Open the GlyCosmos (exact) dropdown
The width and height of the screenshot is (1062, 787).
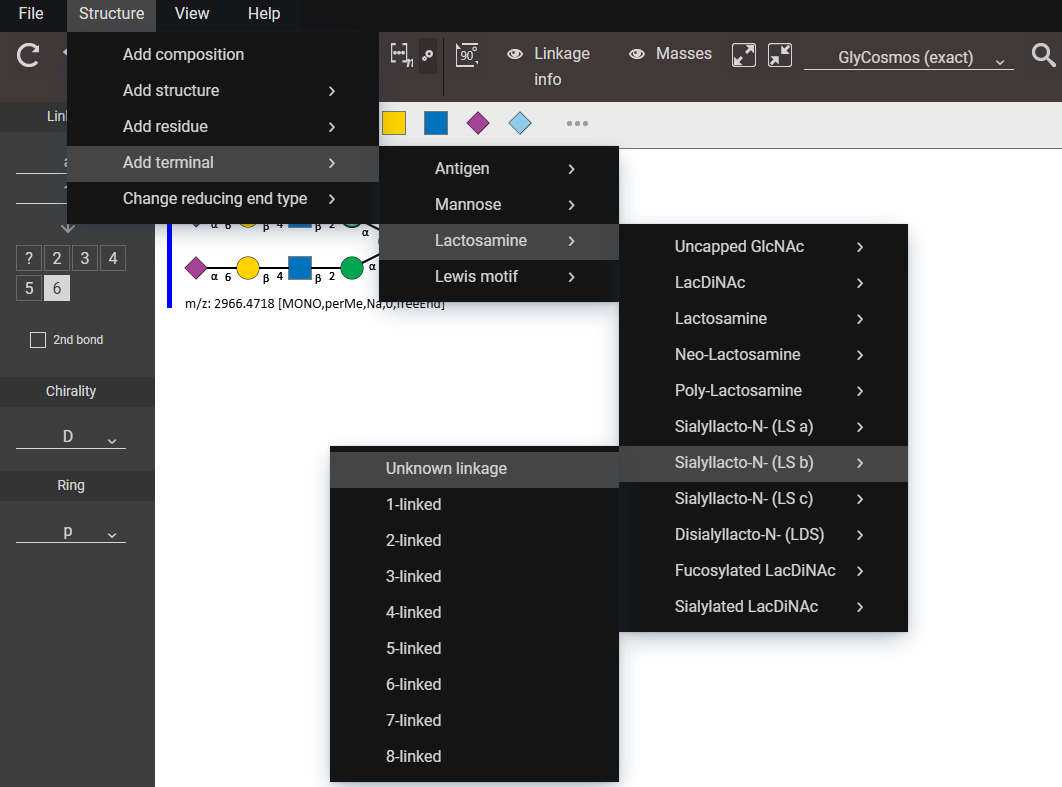908,58
